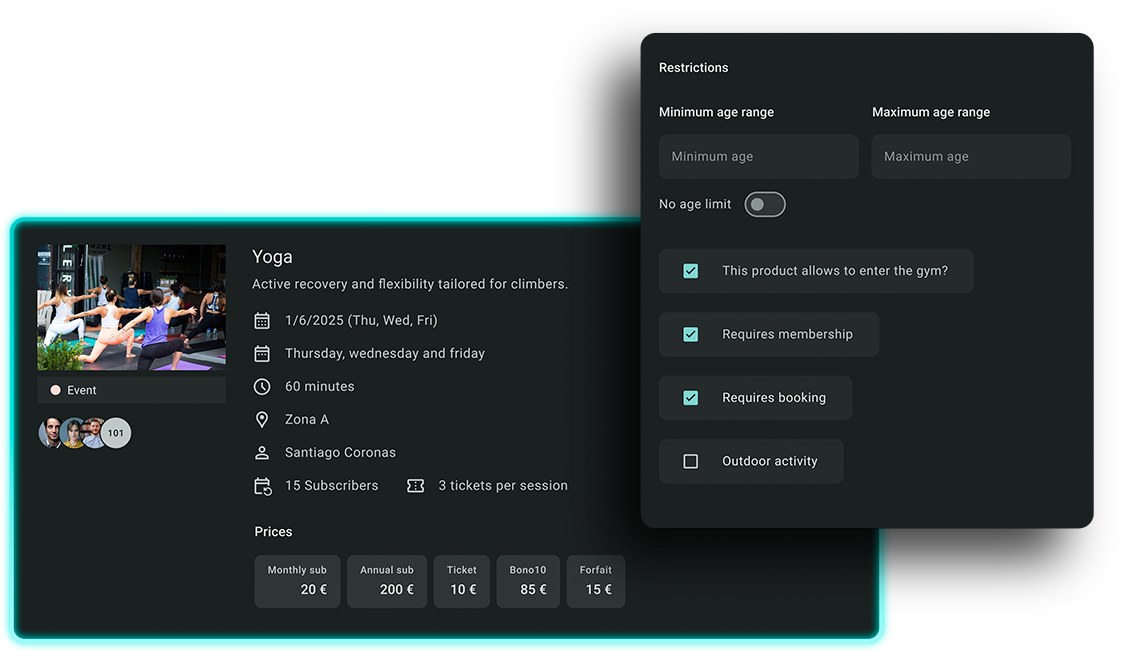Select the Monthly sub 20 € price
This screenshot has width=1127, height=652.
(x=297, y=581)
